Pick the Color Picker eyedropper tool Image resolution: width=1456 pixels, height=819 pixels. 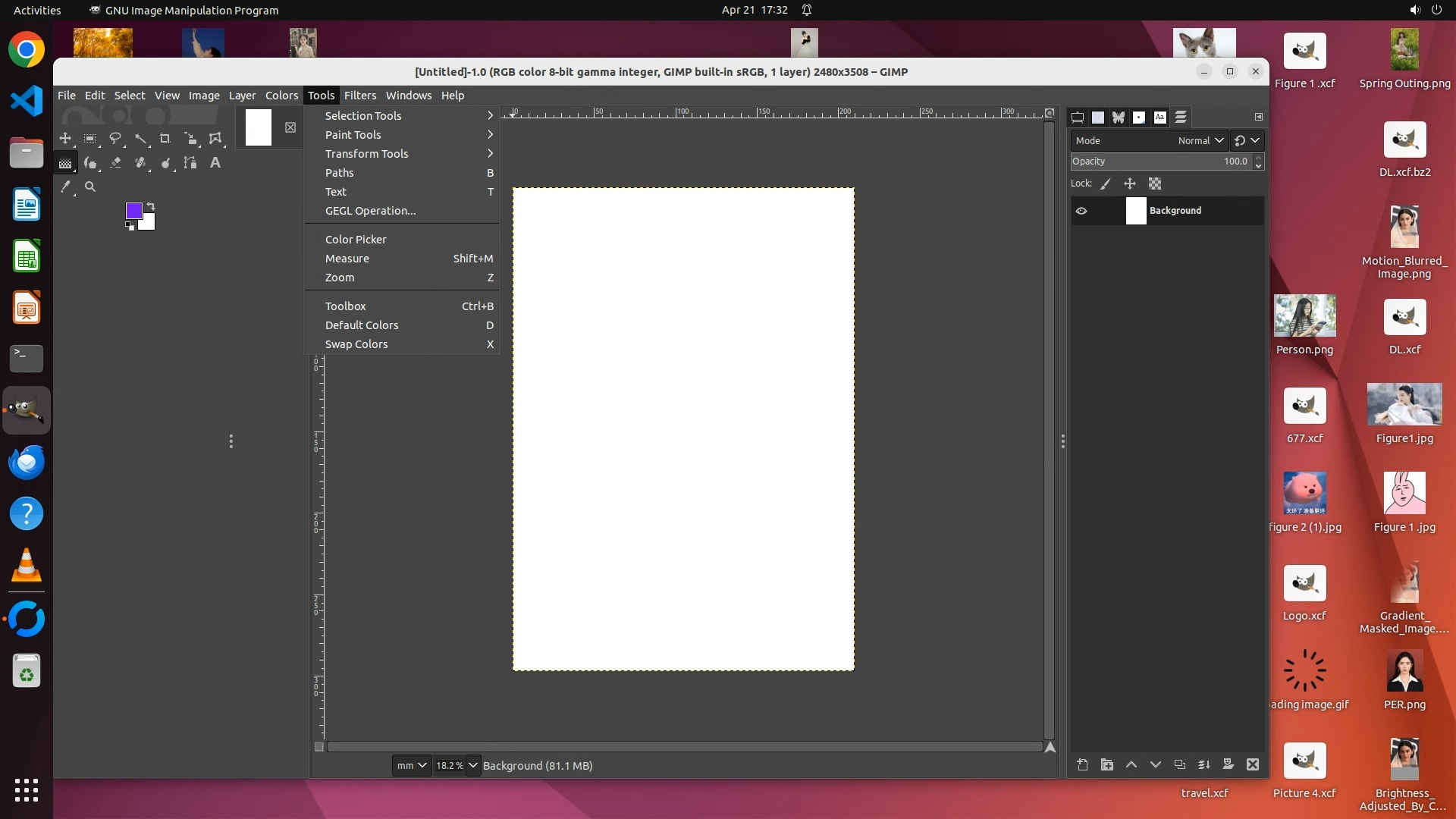pos(66,187)
